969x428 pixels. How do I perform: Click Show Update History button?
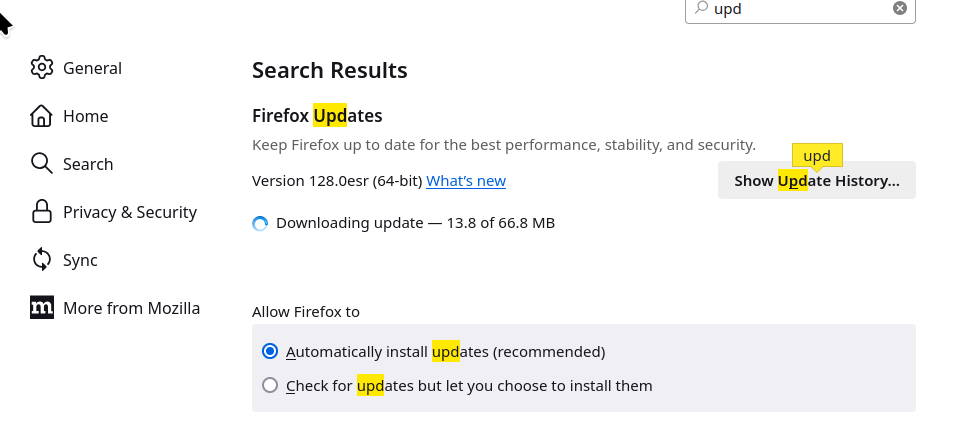pyautogui.click(x=816, y=180)
